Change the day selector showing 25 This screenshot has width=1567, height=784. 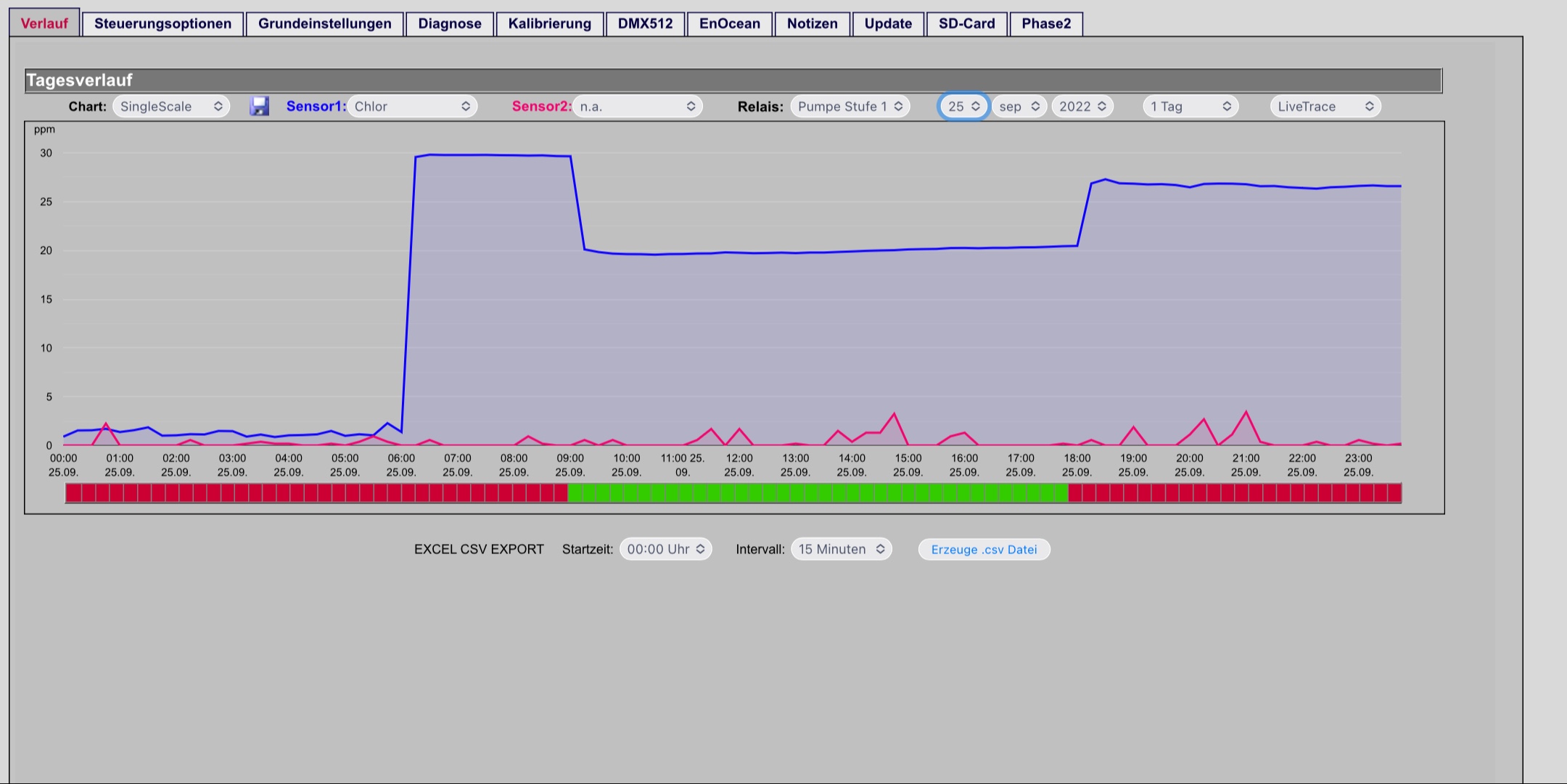coord(963,107)
